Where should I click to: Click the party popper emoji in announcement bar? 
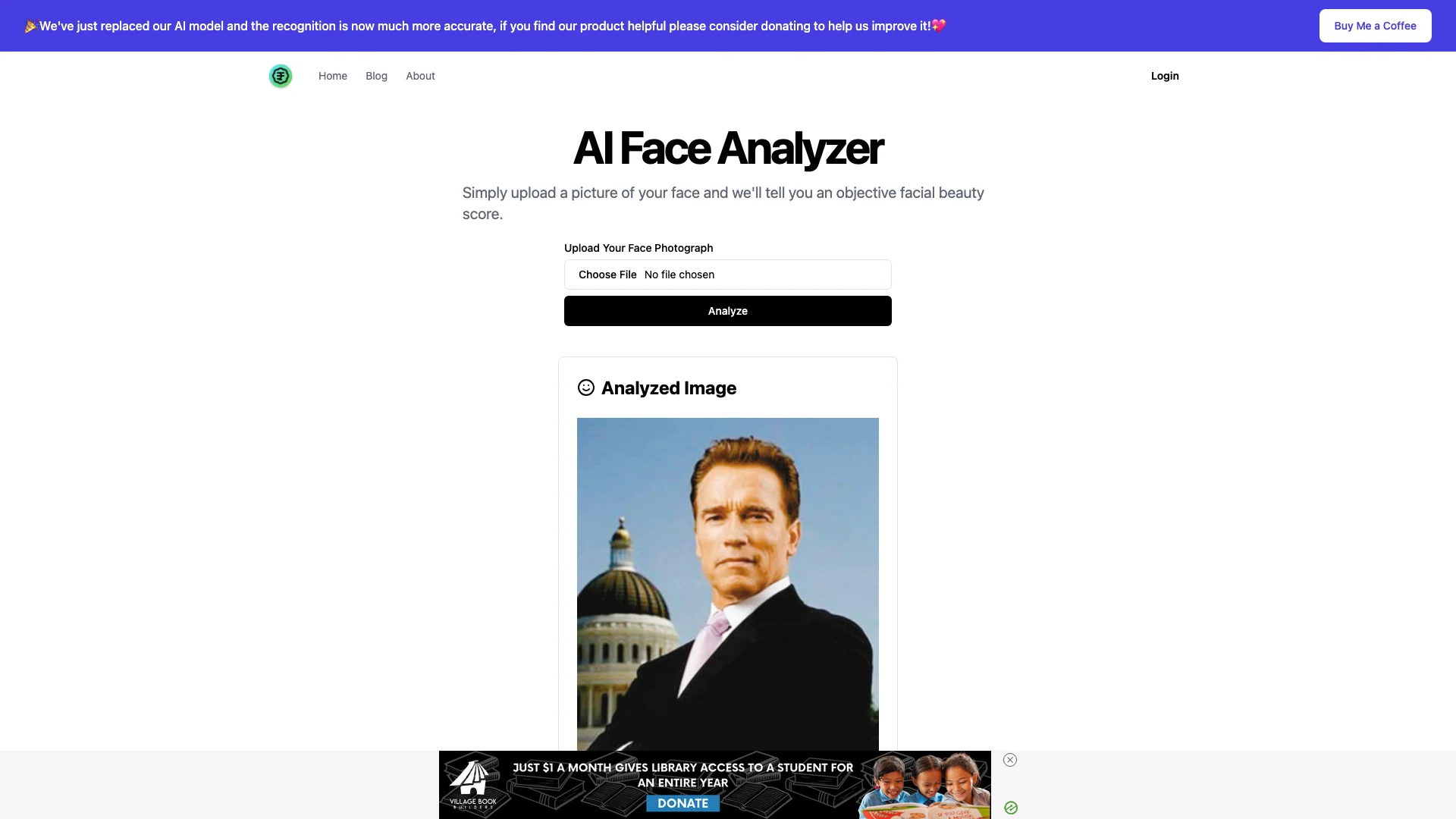31,25
